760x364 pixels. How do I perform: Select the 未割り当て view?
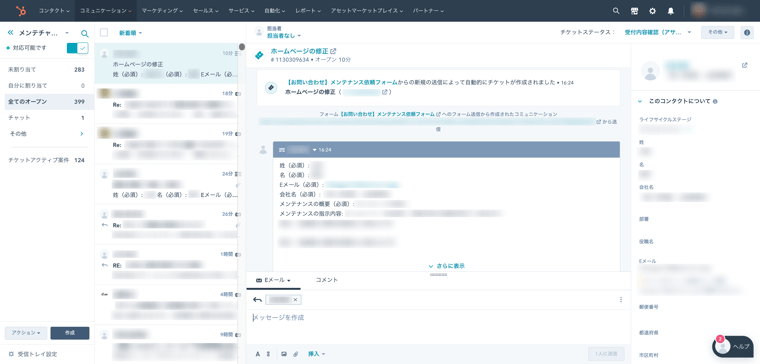coord(47,70)
